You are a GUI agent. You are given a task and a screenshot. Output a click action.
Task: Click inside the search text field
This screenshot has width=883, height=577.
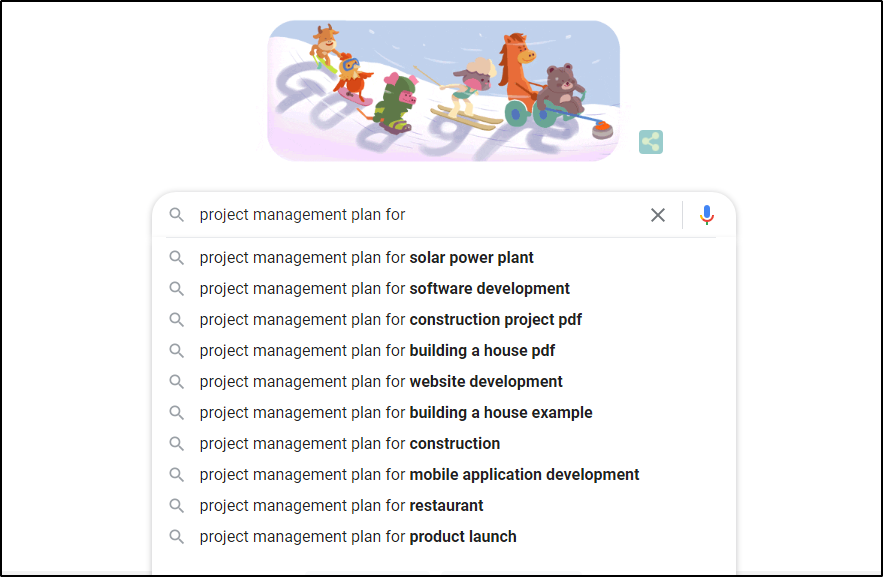(x=420, y=215)
